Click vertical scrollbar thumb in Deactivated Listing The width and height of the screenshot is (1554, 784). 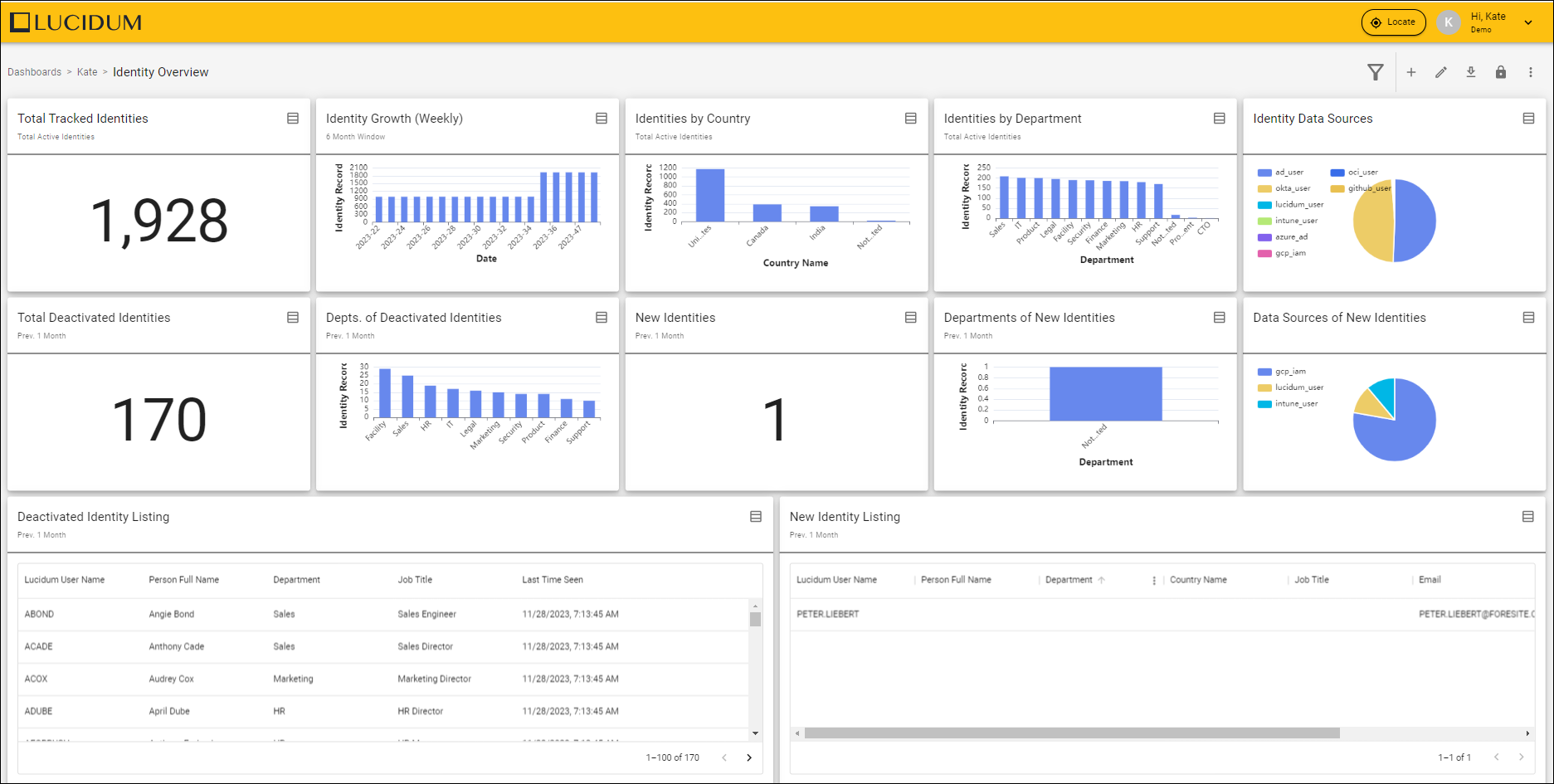755,620
